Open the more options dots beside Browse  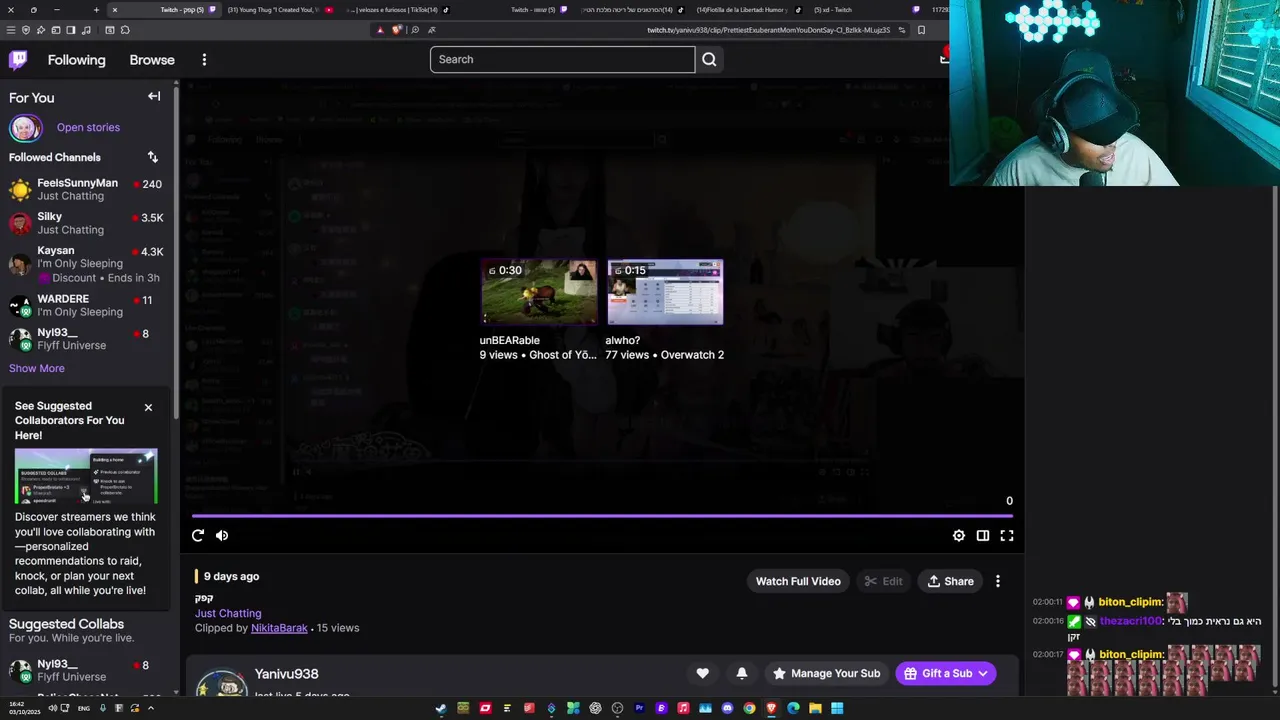pyautogui.click(x=204, y=60)
